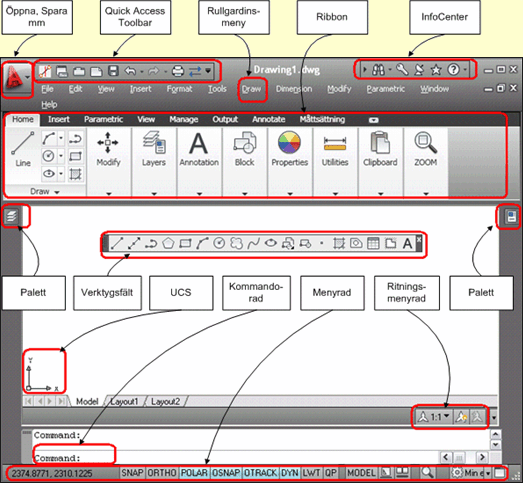Image resolution: width=523 pixels, height=483 pixels.
Task: Open the right-side palette icon
Action: 511,216
